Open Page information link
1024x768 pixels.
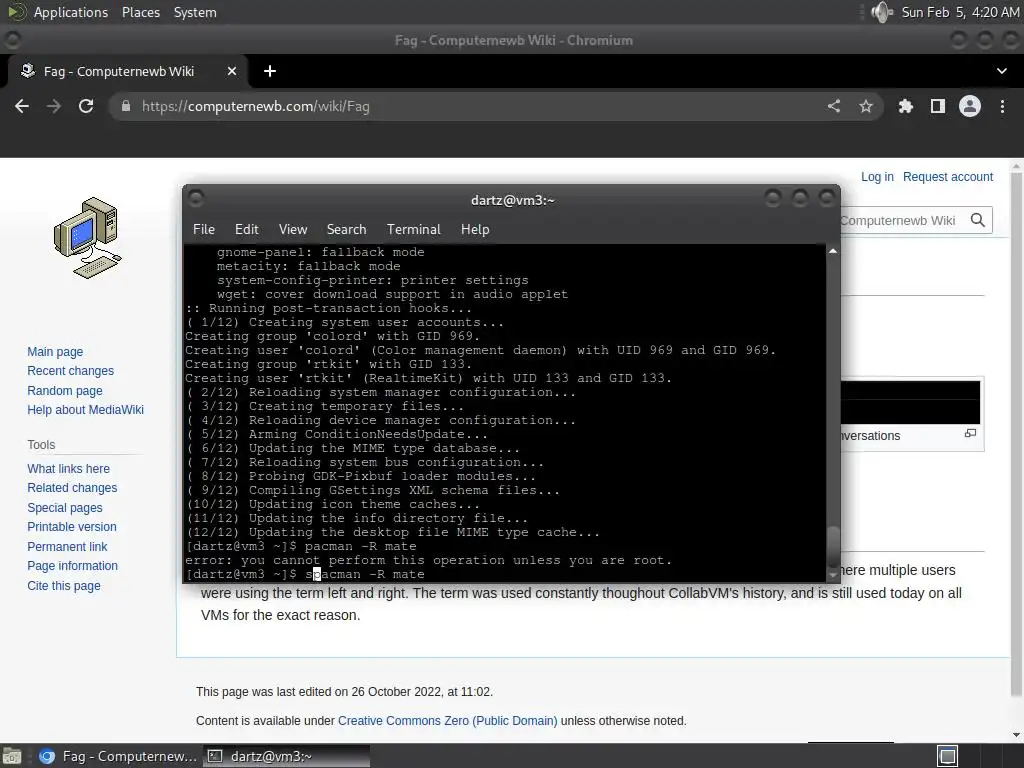pyautogui.click(x=72, y=566)
